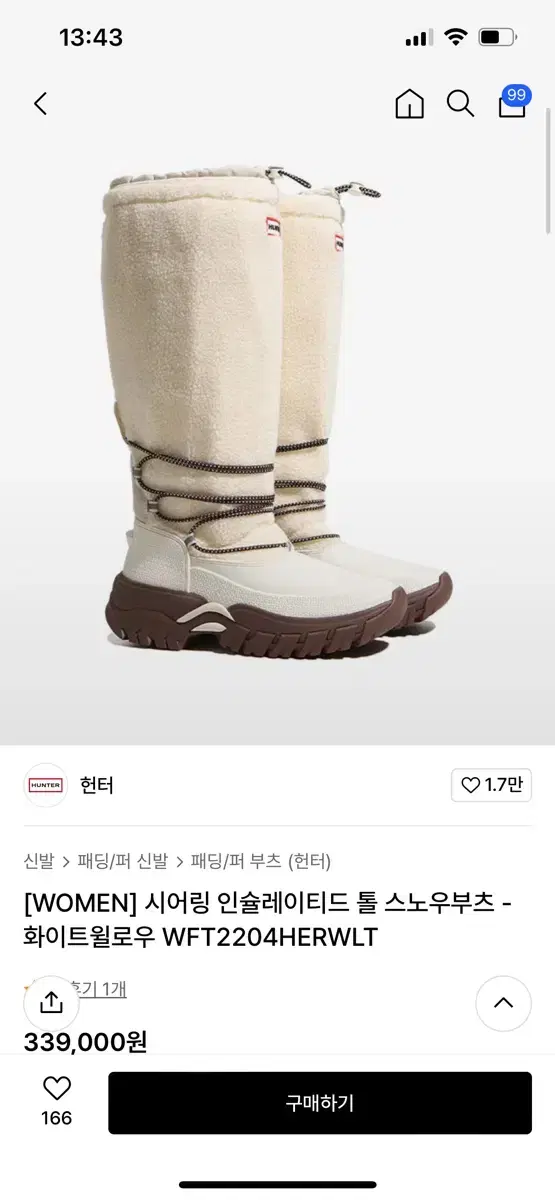
Task: Tap the 99 cart badge
Action: [x=517, y=95]
